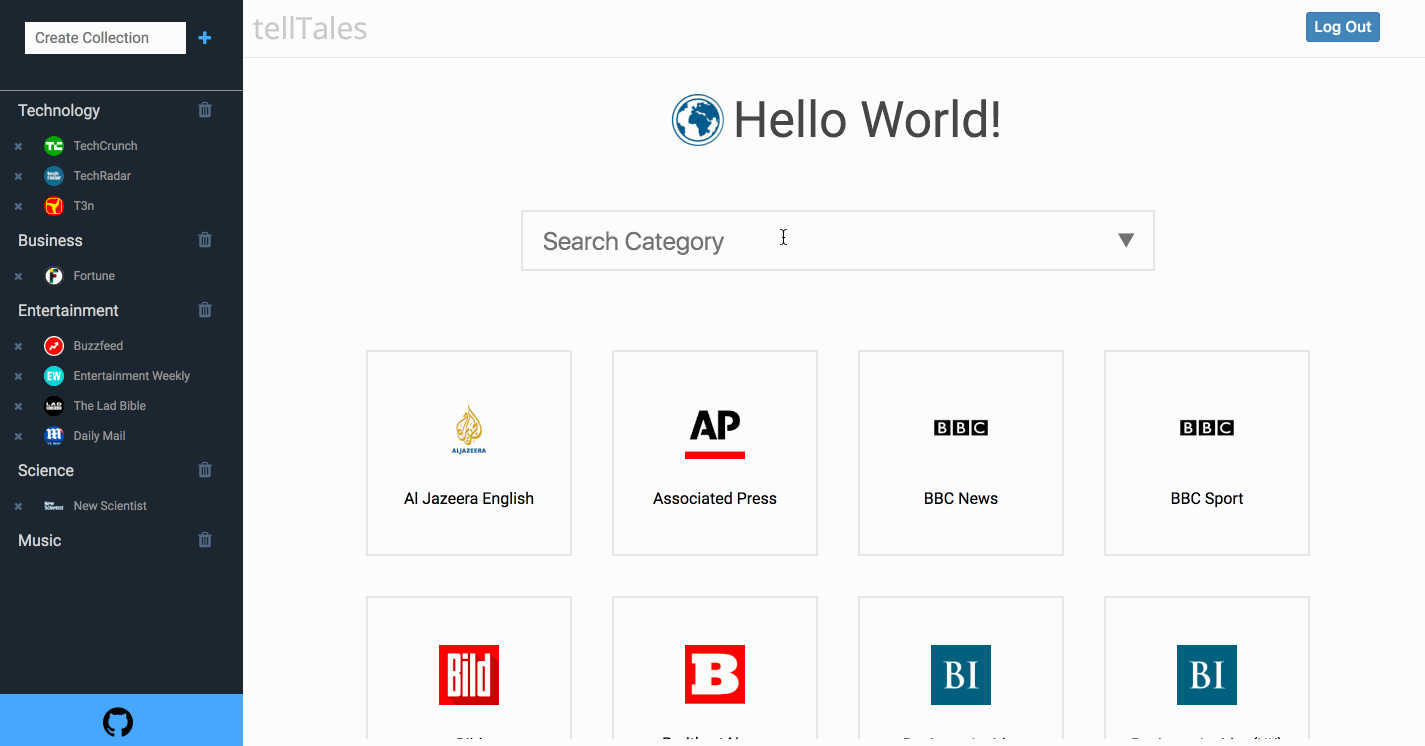Select the Technology collection heading

pyautogui.click(x=59, y=110)
